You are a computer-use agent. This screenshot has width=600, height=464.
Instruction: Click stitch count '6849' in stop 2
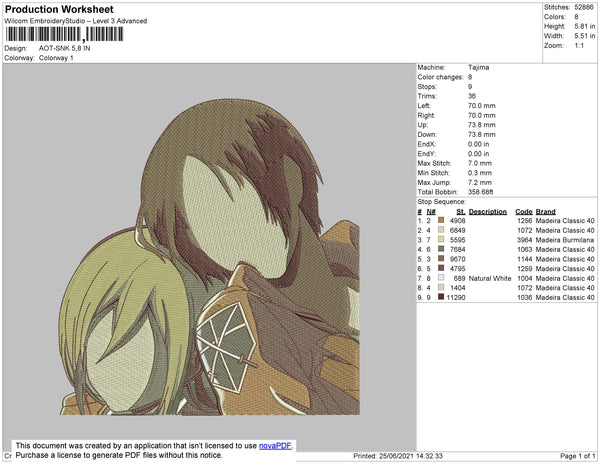coord(457,230)
